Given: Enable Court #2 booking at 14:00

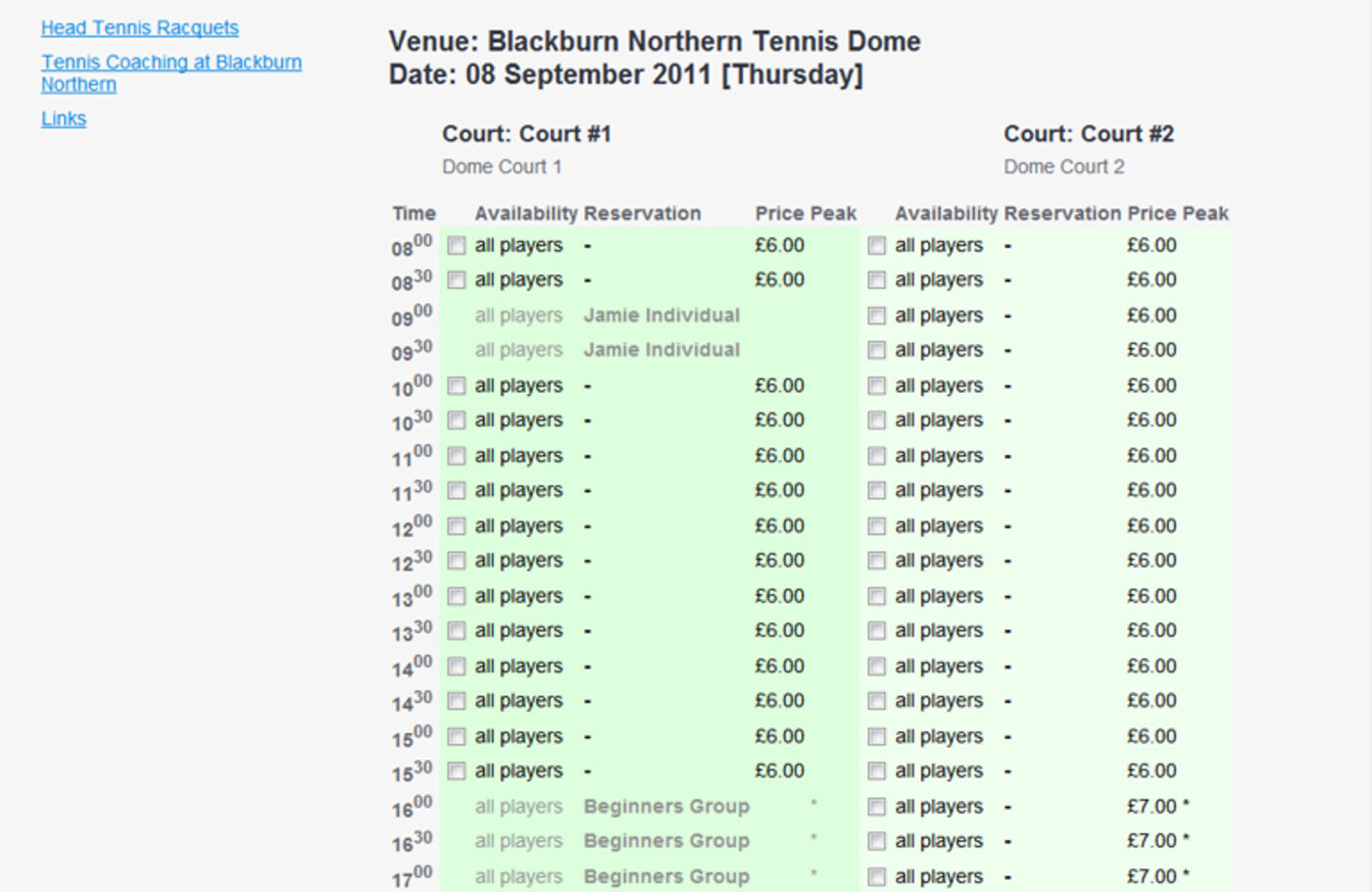Looking at the screenshot, I should coord(876,667).
